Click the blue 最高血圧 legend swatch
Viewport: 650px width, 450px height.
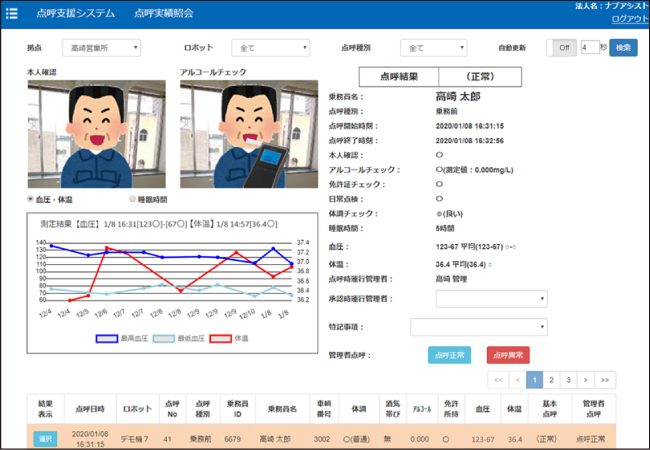pos(107,339)
